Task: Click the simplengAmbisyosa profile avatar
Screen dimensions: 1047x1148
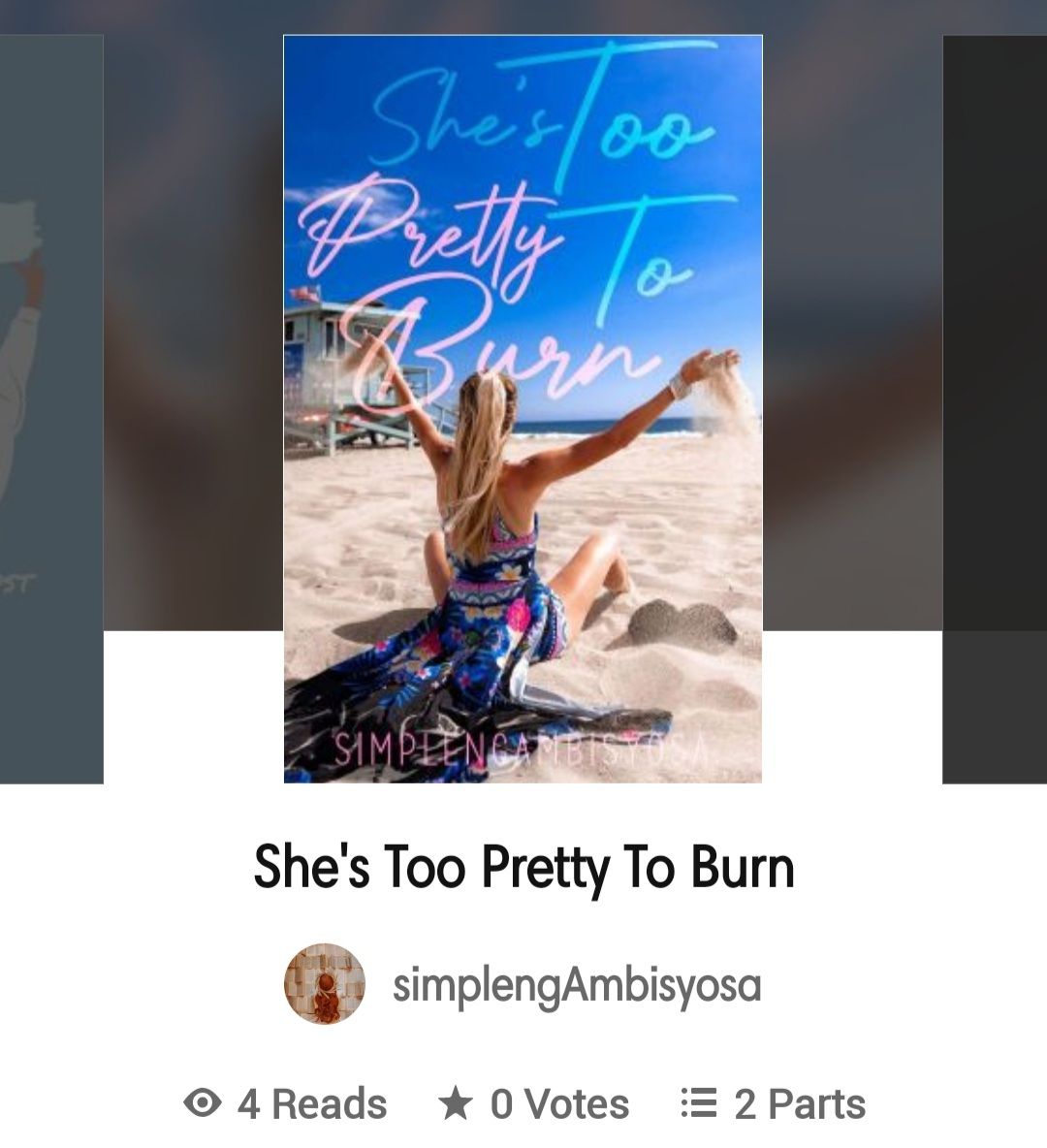Action: (325, 983)
